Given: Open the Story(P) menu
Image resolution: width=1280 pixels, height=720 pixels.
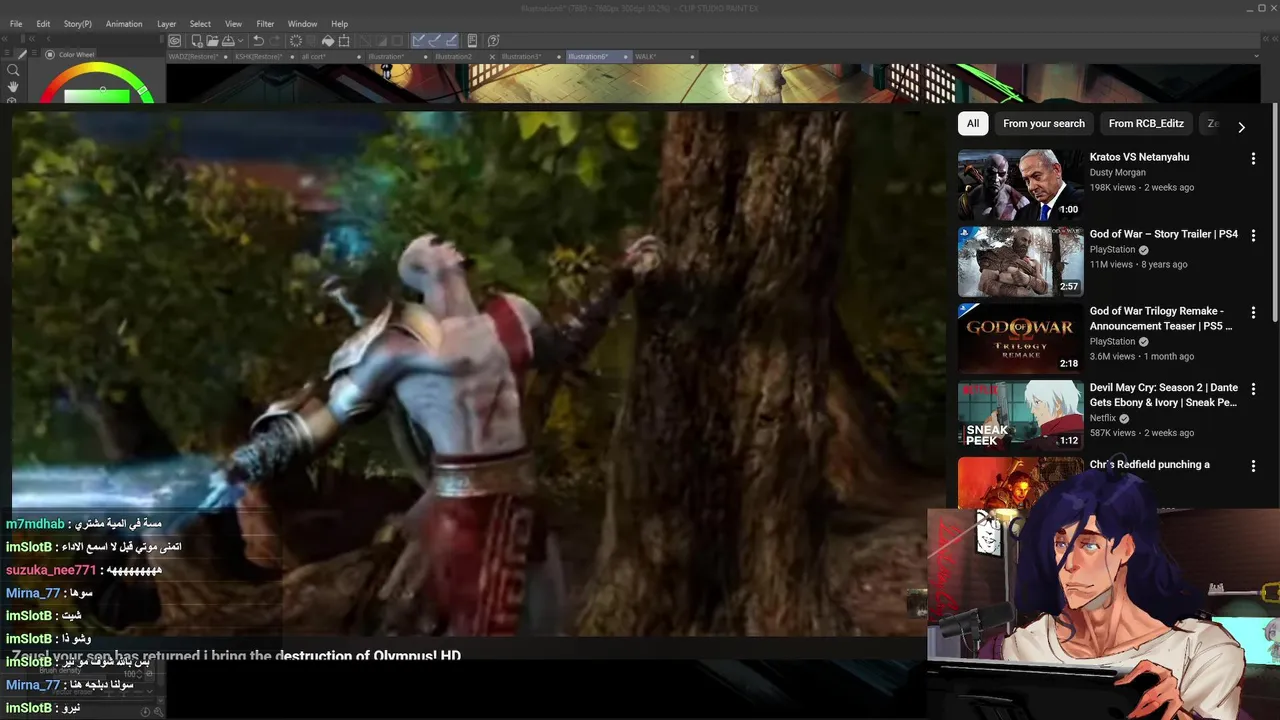Looking at the screenshot, I should click(x=77, y=24).
